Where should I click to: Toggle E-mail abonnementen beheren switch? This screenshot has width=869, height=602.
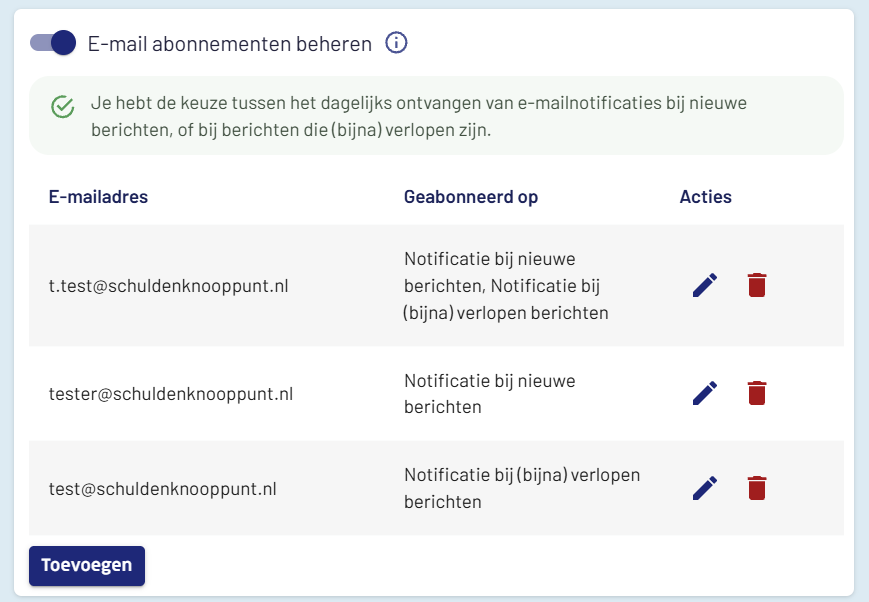pyautogui.click(x=53, y=42)
